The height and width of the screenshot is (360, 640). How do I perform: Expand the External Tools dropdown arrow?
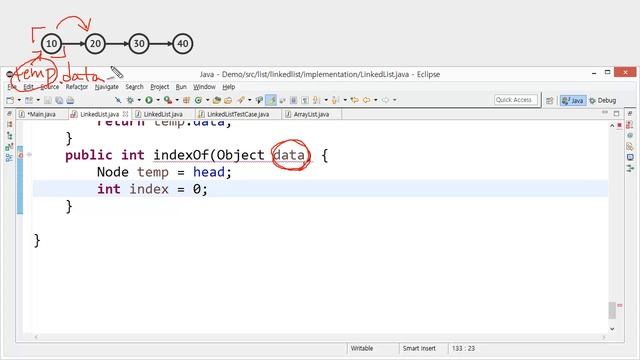point(177,100)
